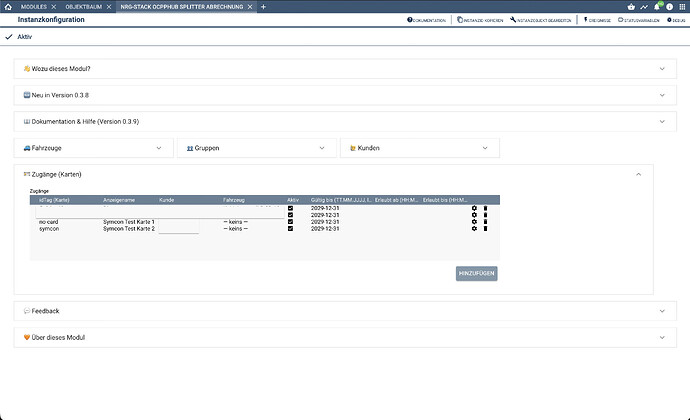Open notifications bell icon
This screenshot has height=420, width=690.
click(x=657, y=7)
